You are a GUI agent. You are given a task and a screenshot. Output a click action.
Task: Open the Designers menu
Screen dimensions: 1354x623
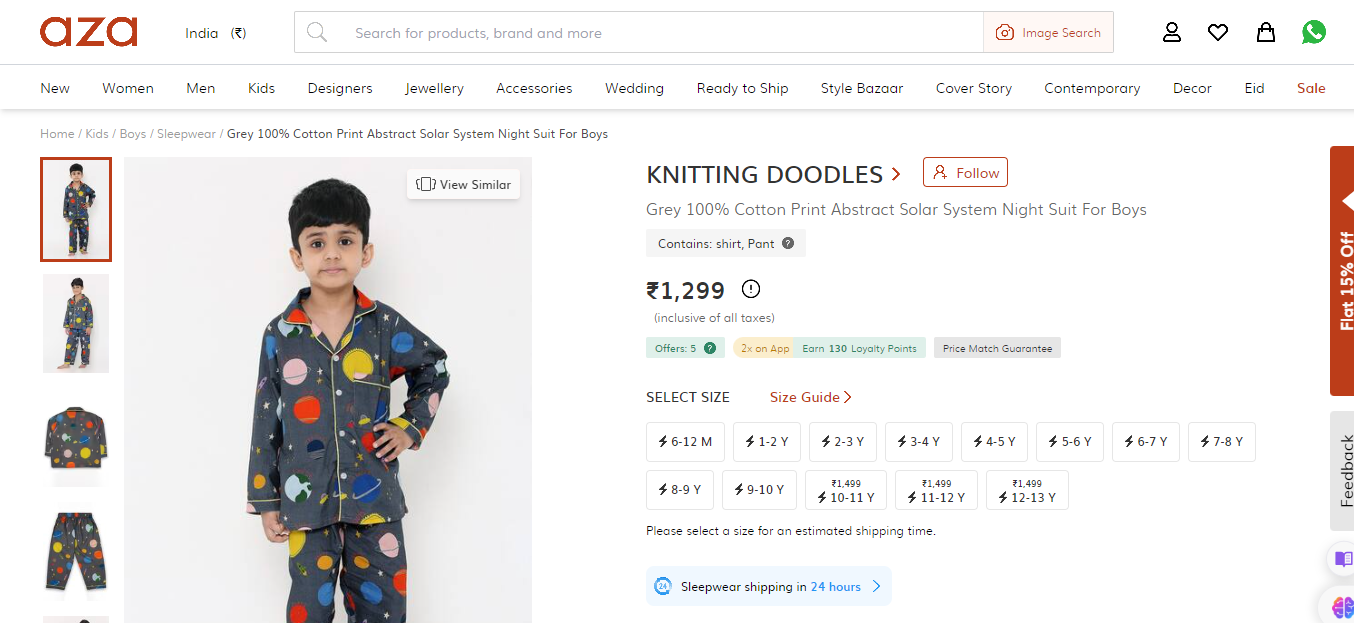click(x=340, y=88)
